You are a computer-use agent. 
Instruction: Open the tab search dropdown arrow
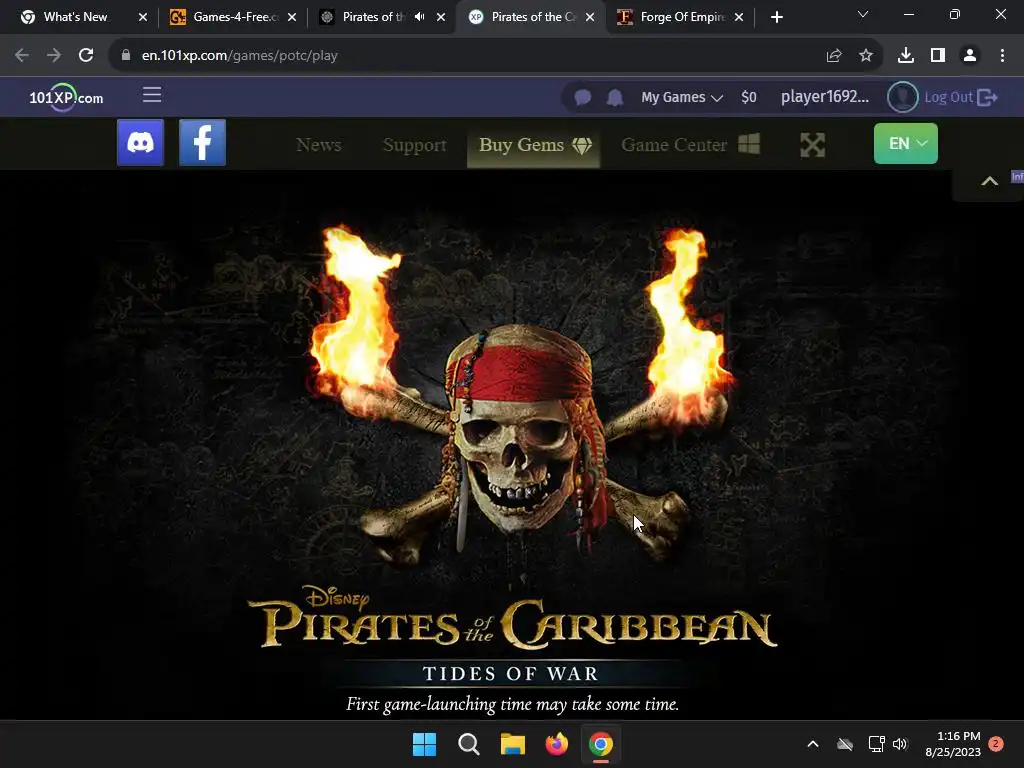point(863,14)
